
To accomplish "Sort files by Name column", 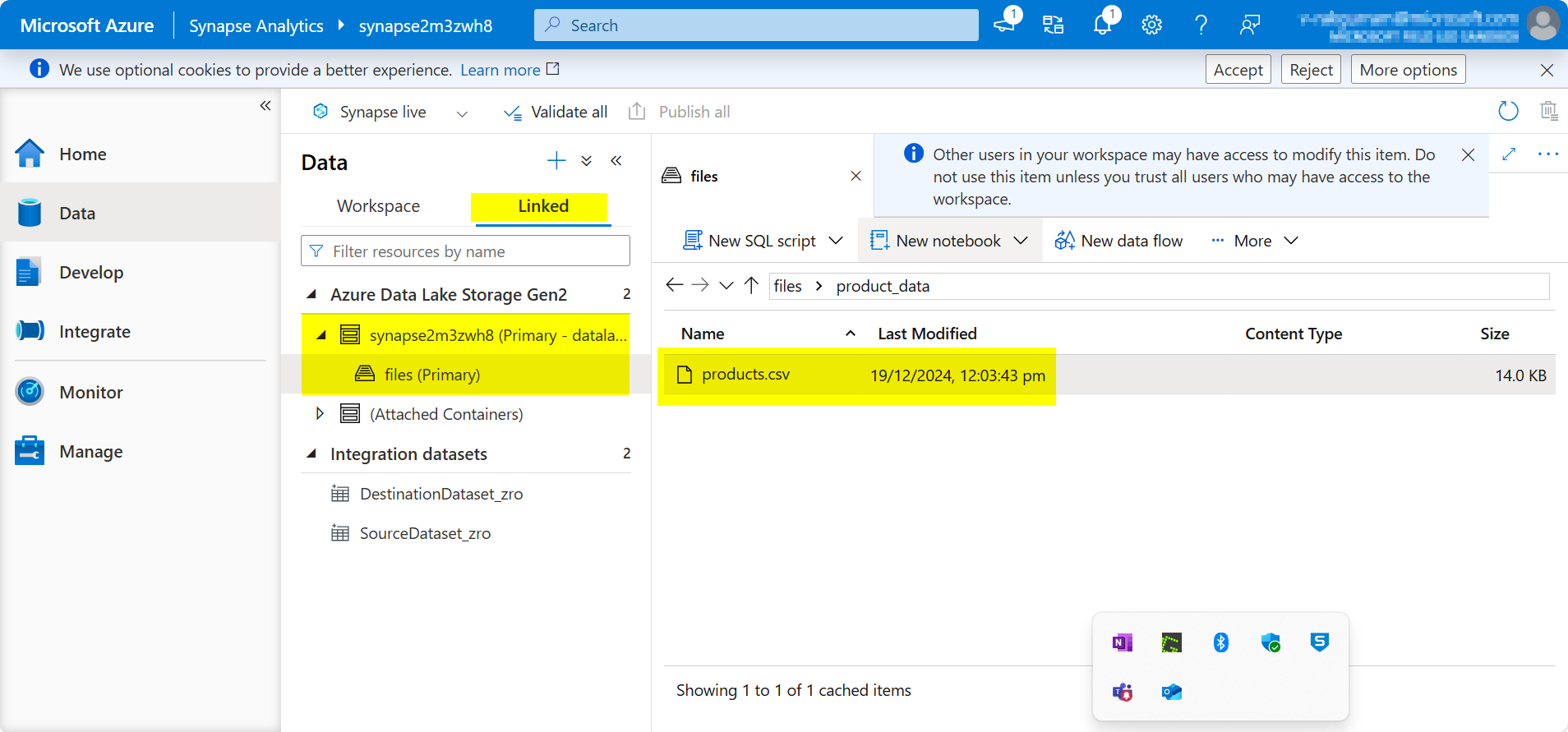I will pos(703,334).
